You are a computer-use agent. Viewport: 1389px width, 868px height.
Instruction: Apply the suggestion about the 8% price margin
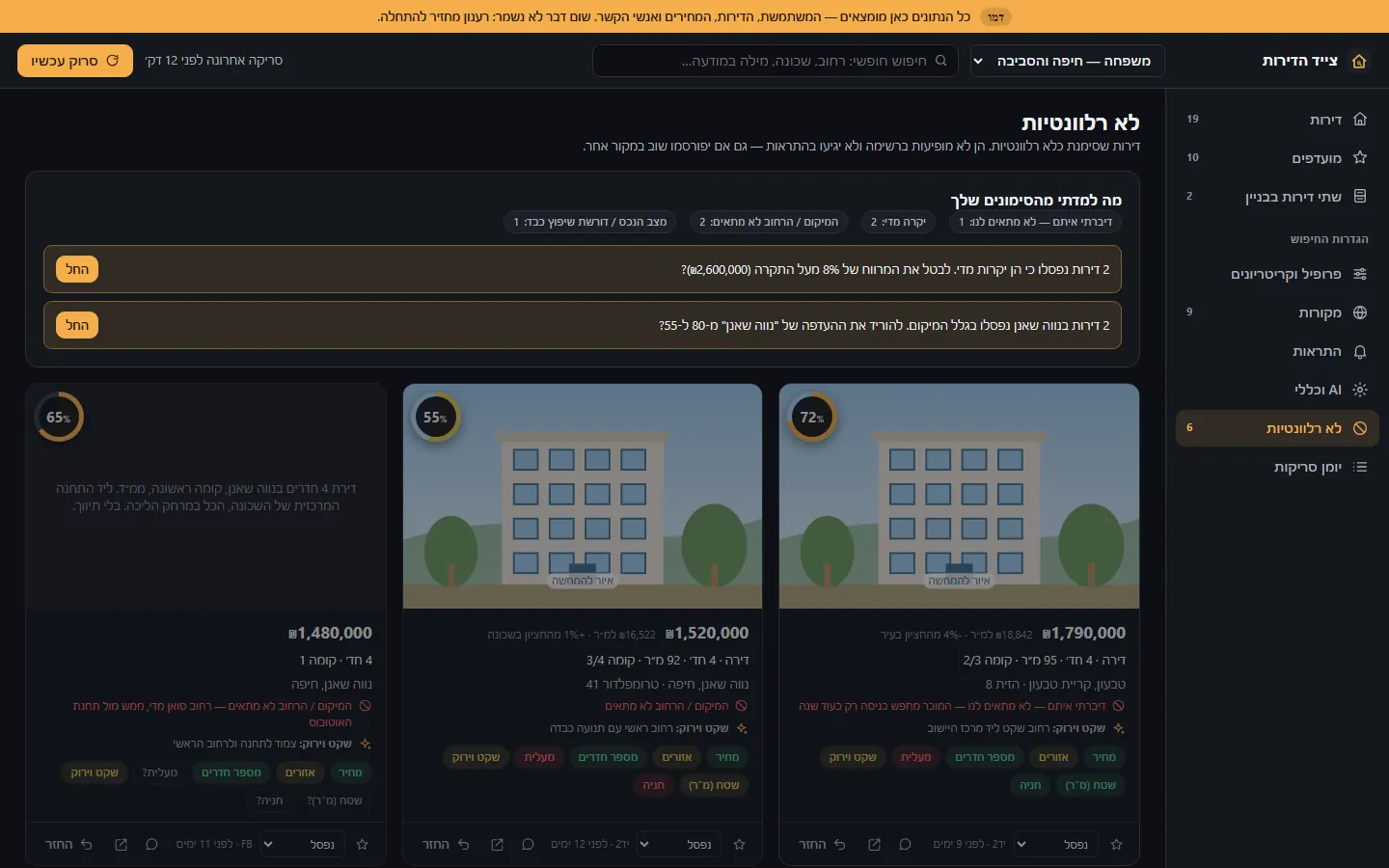click(x=77, y=269)
